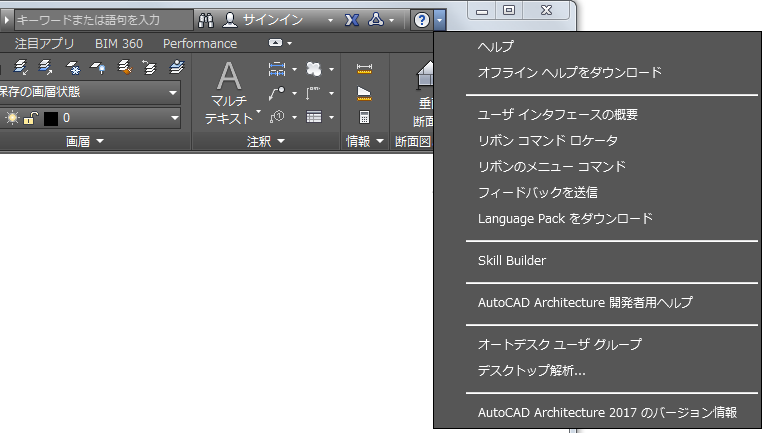Click the サインイン sign-in text button
Screen dimensions: 766x433
point(273,20)
